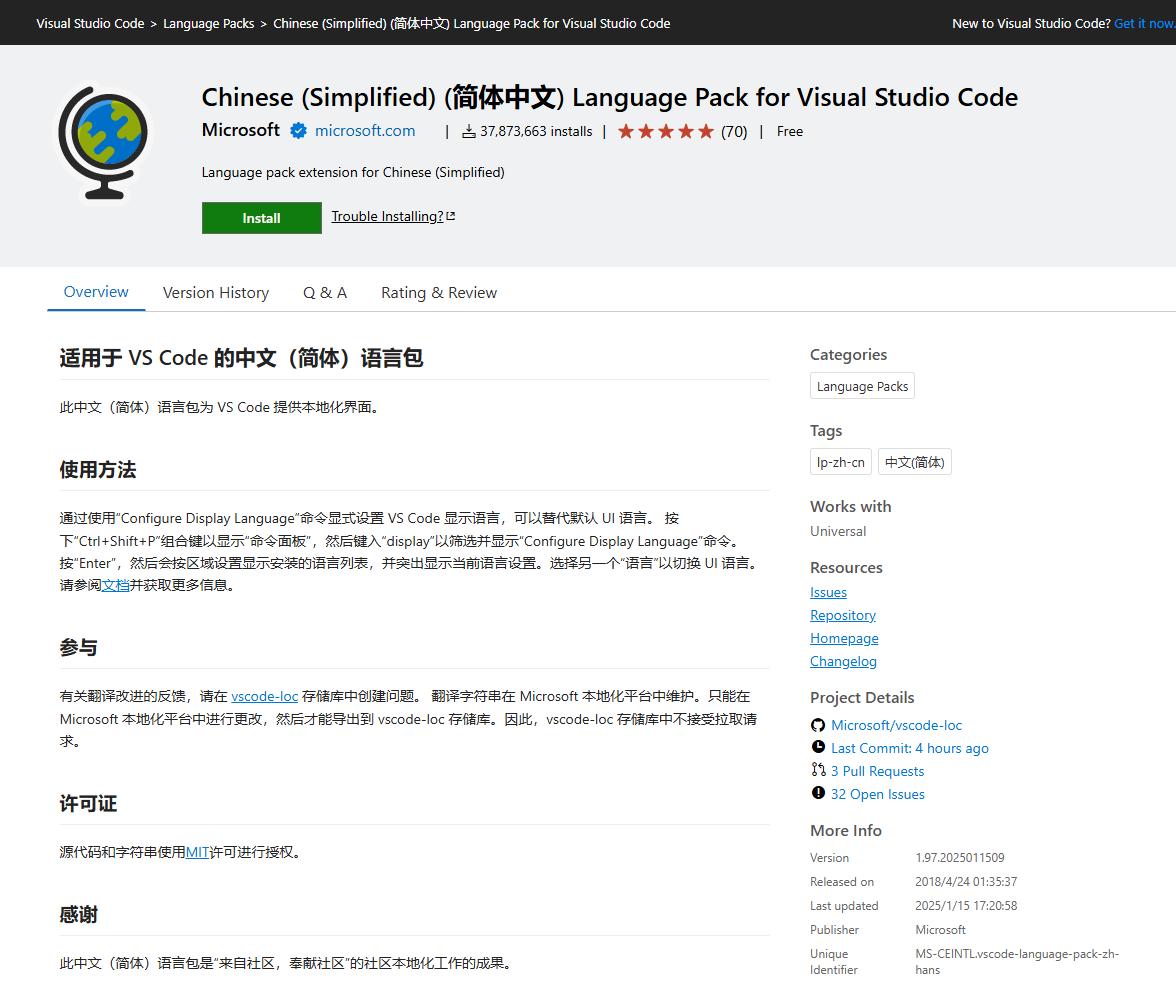This screenshot has width=1176, height=982.
Task: Open Last Commit: 4 hours ago link
Action: 910,748
